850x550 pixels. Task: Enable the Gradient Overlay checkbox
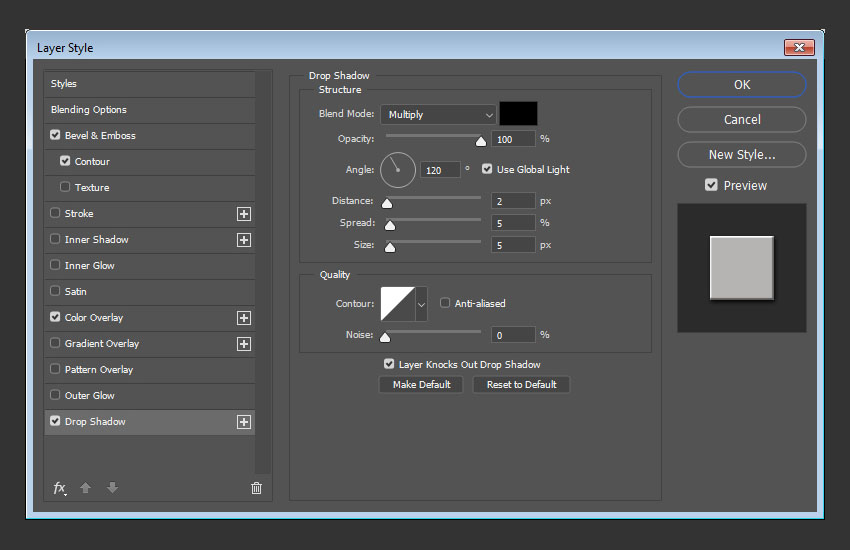coord(55,343)
